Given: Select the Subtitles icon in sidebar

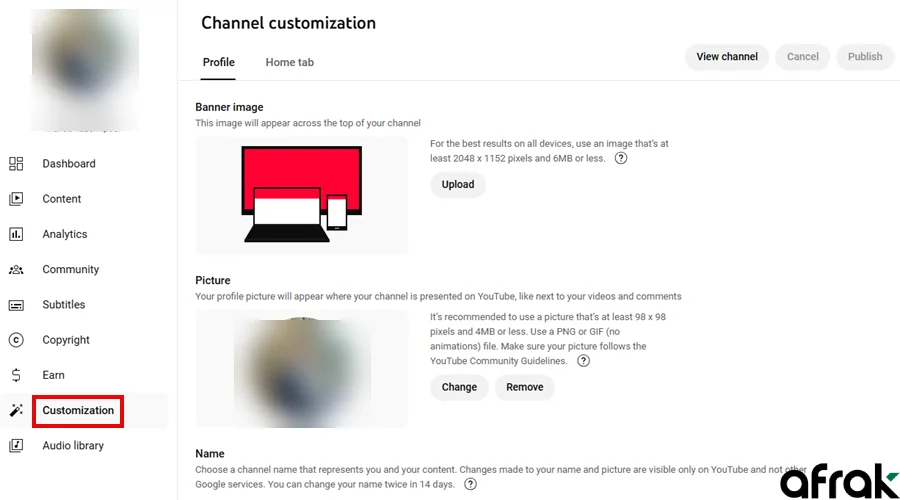Looking at the screenshot, I should [x=16, y=305].
